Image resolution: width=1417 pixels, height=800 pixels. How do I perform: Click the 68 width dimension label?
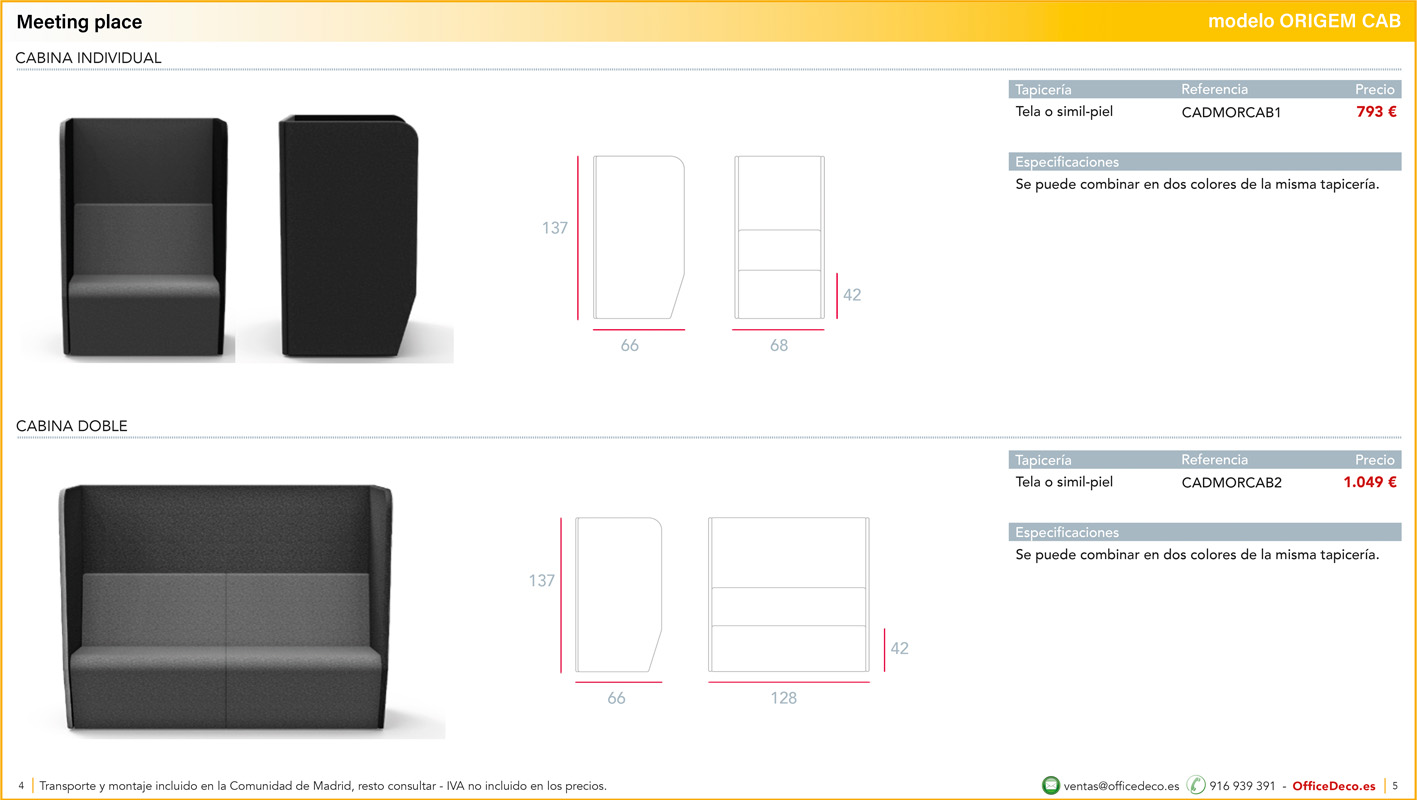click(x=779, y=345)
